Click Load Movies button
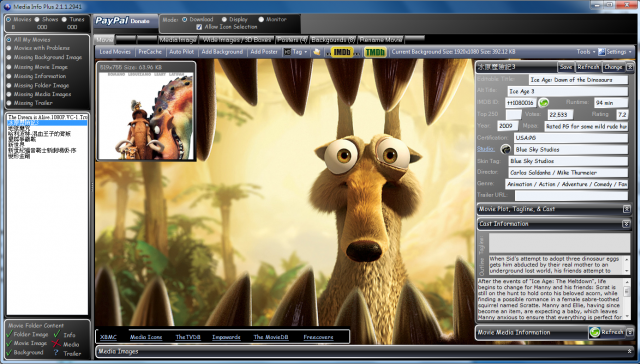Viewport: 640px width, 364px height. tap(115, 52)
